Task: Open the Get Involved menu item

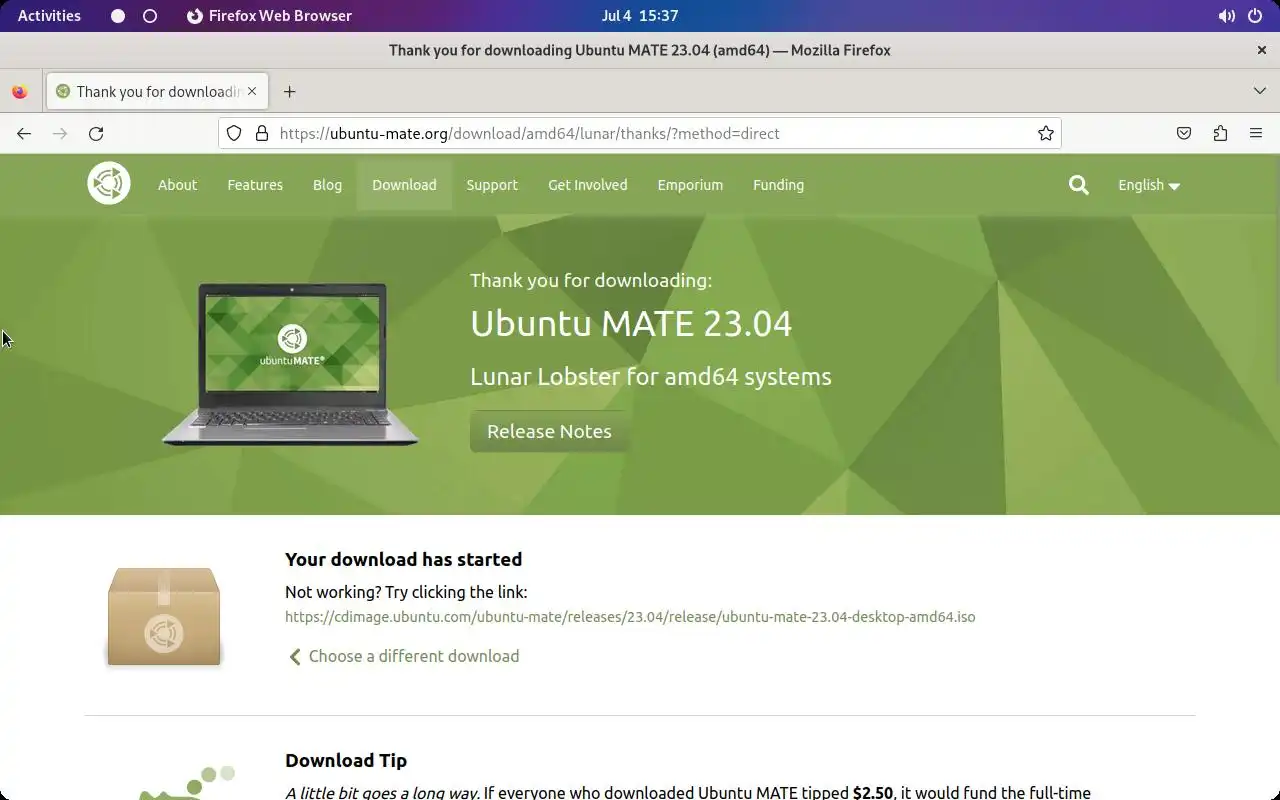Action: pyautogui.click(x=588, y=185)
